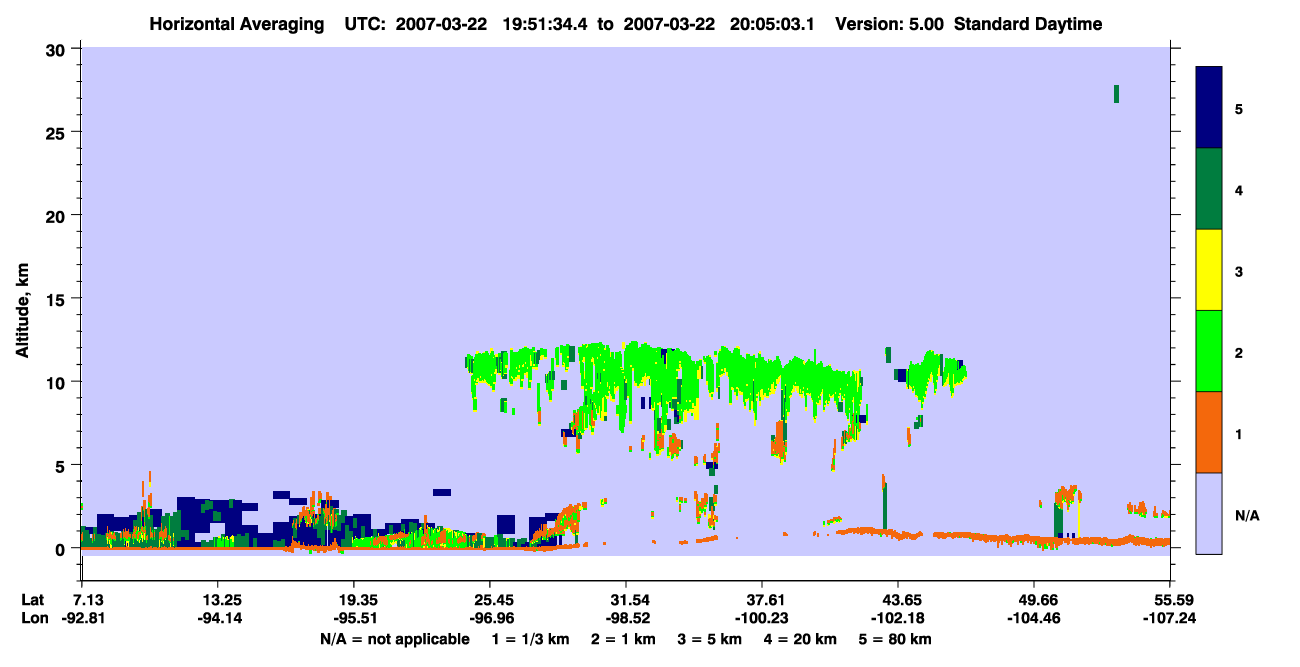This screenshot has height=667, width=1300.
Task: Click the '2 = 1 km' legend entry
Action: (623, 639)
